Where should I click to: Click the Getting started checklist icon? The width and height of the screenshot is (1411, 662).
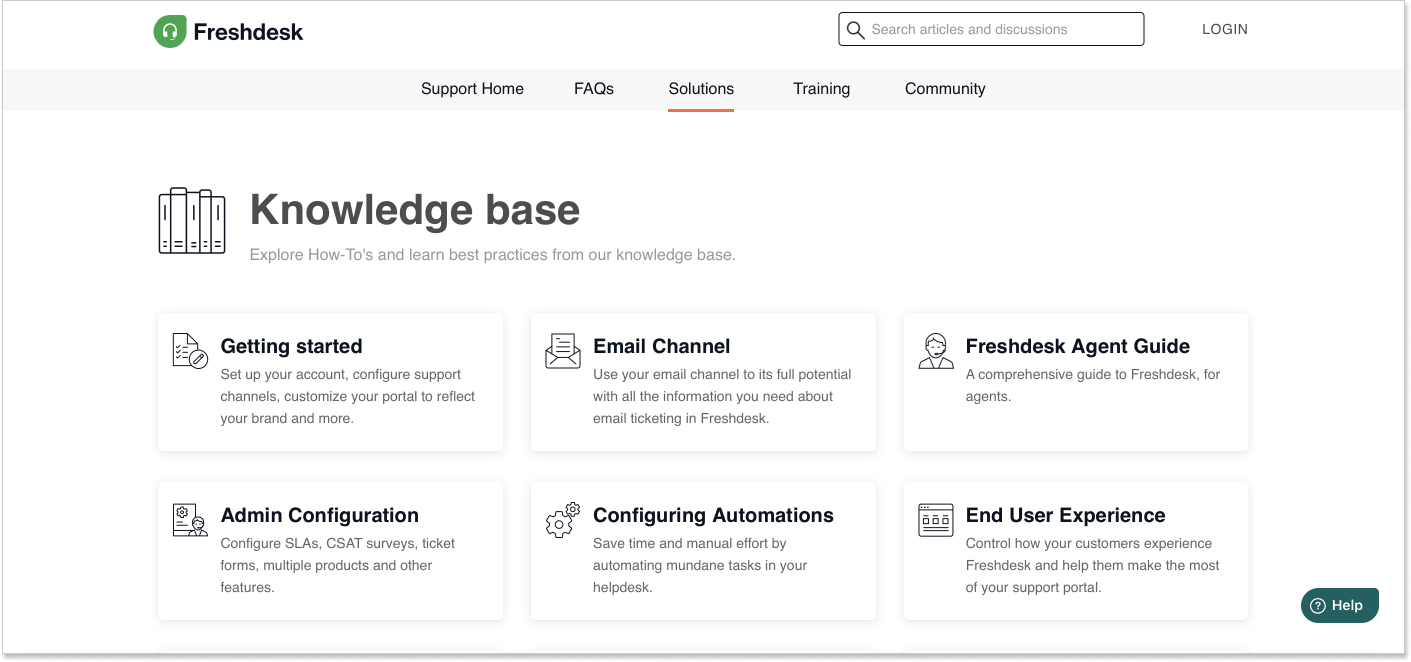tap(190, 351)
